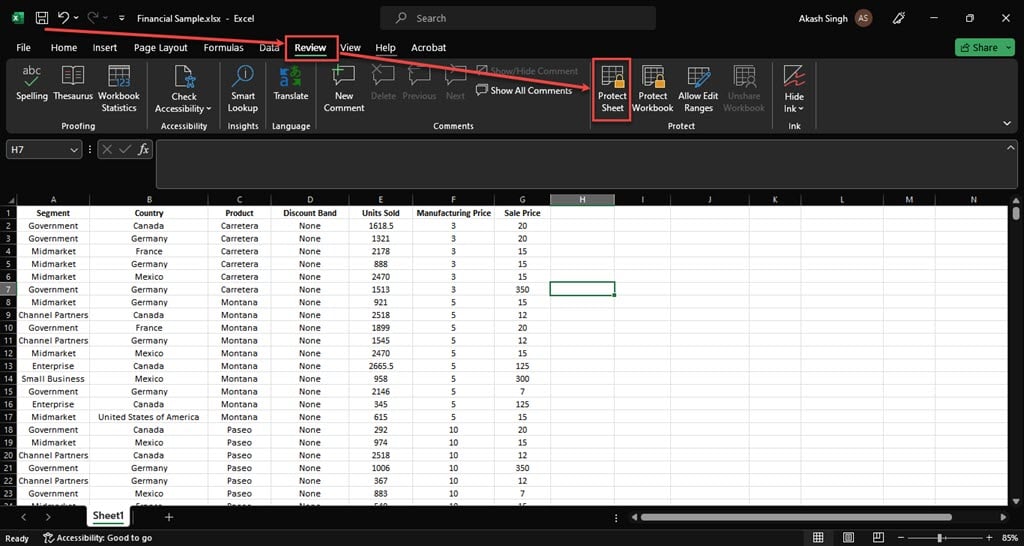
Task: Click the Save icon in title bar
Action: click(42, 18)
